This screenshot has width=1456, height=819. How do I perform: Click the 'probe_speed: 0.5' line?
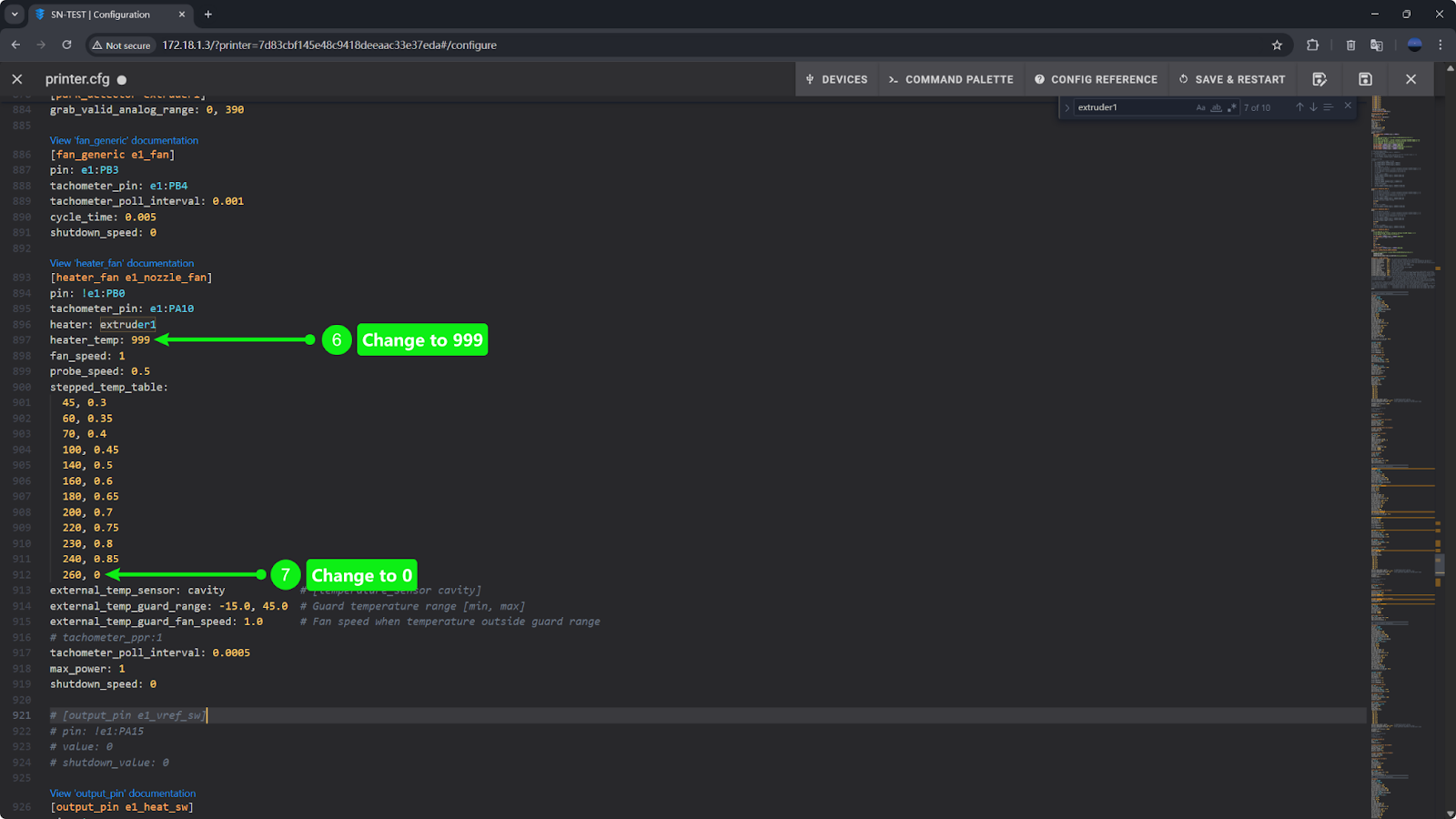click(x=100, y=371)
